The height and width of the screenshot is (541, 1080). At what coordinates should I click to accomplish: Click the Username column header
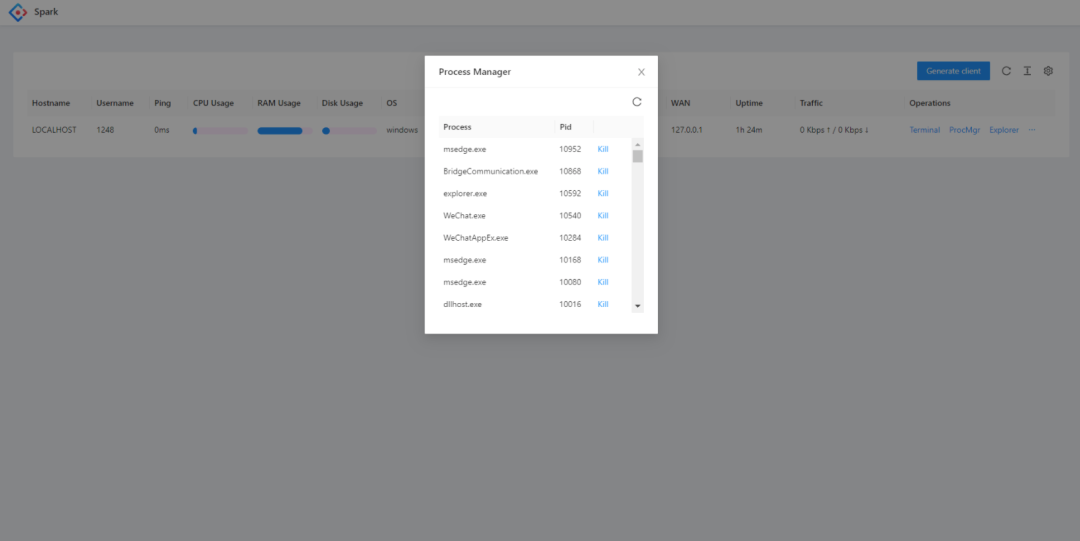pyautogui.click(x=115, y=103)
